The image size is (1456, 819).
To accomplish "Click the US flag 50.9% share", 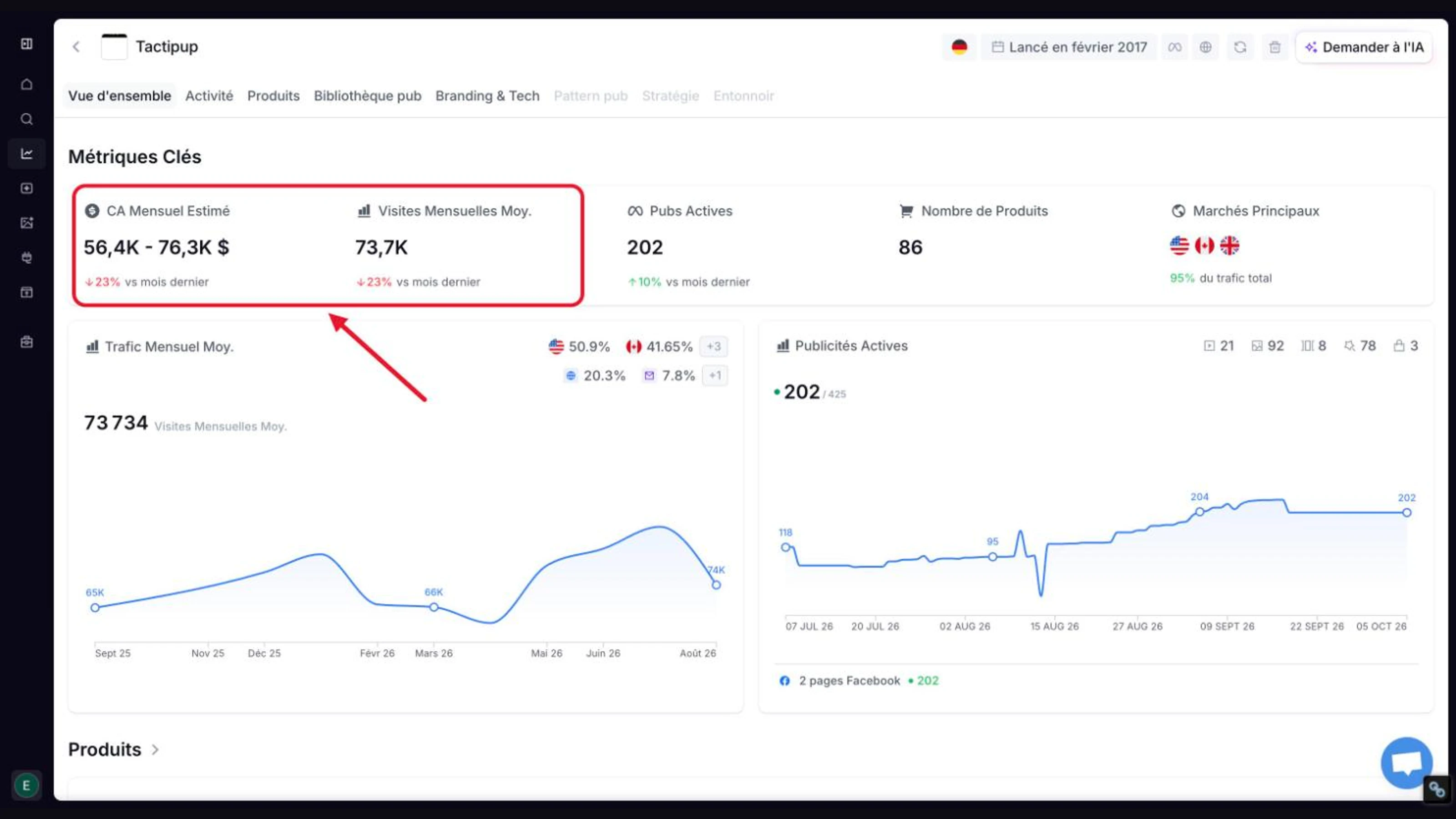I will point(579,346).
